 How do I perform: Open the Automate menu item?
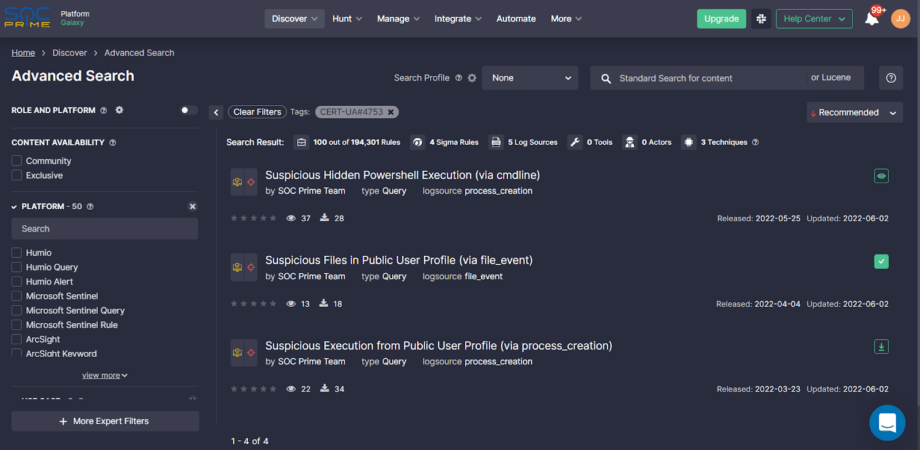(516, 19)
